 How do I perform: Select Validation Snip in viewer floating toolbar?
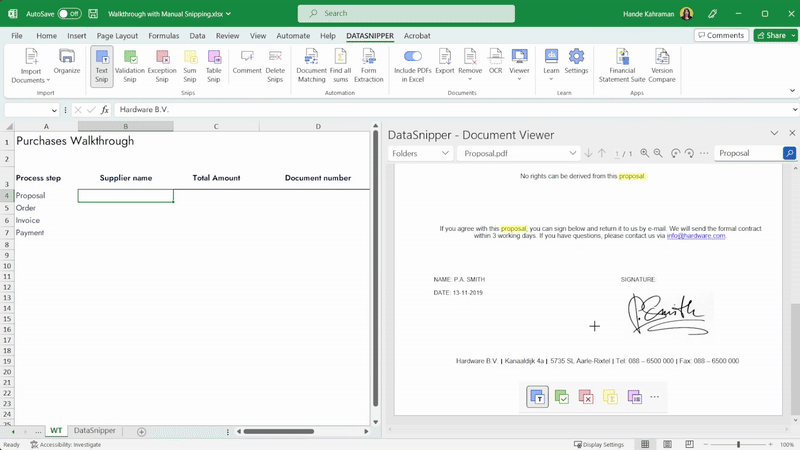click(x=562, y=396)
